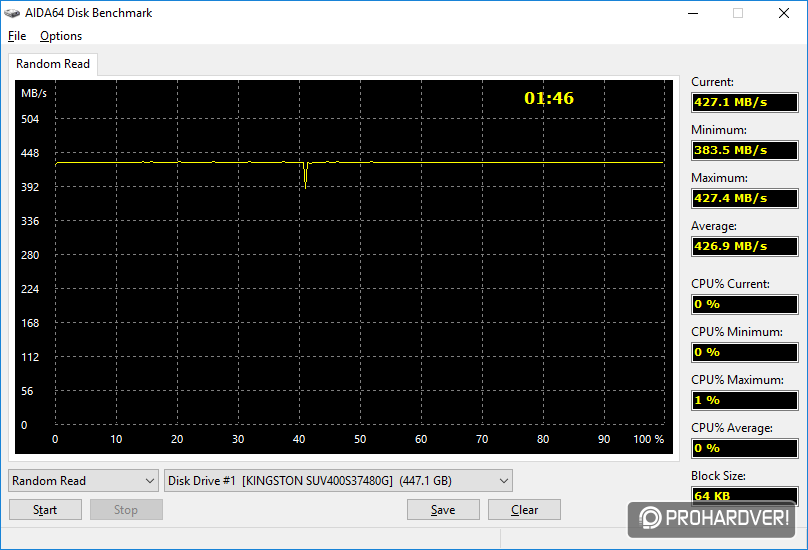The width and height of the screenshot is (808, 550).
Task: Click the 100 % label on graph axis
Action: click(649, 439)
